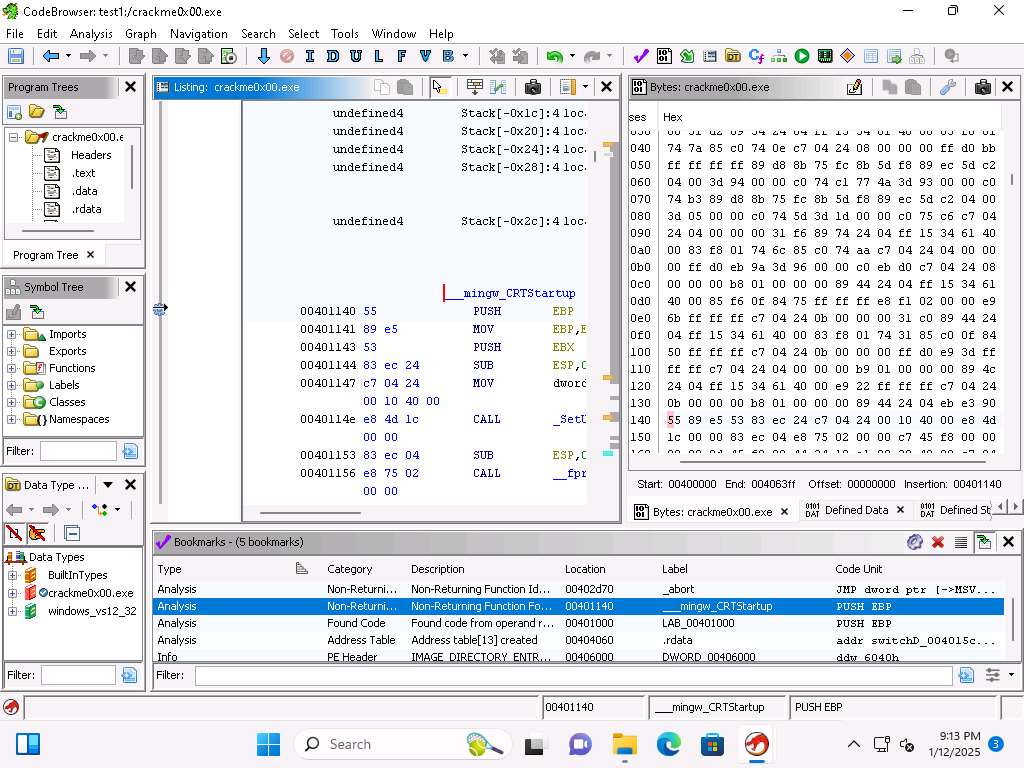This screenshot has width=1024, height=768.
Task: Open the Bookmarks purple checkmark toolbar icon
Action: click(x=641, y=57)
